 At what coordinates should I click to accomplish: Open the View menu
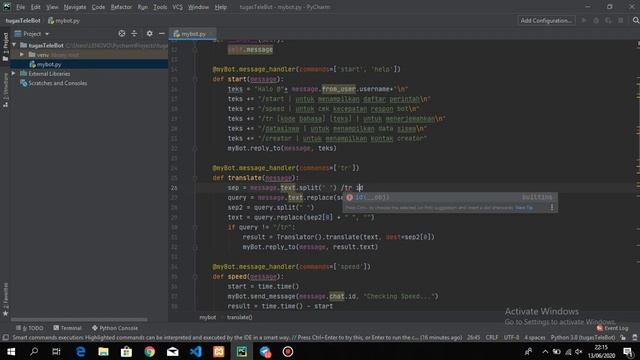(x=52, y=7)
